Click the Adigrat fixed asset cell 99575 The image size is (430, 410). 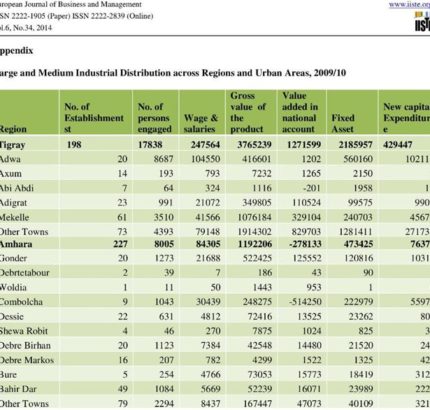358,203
